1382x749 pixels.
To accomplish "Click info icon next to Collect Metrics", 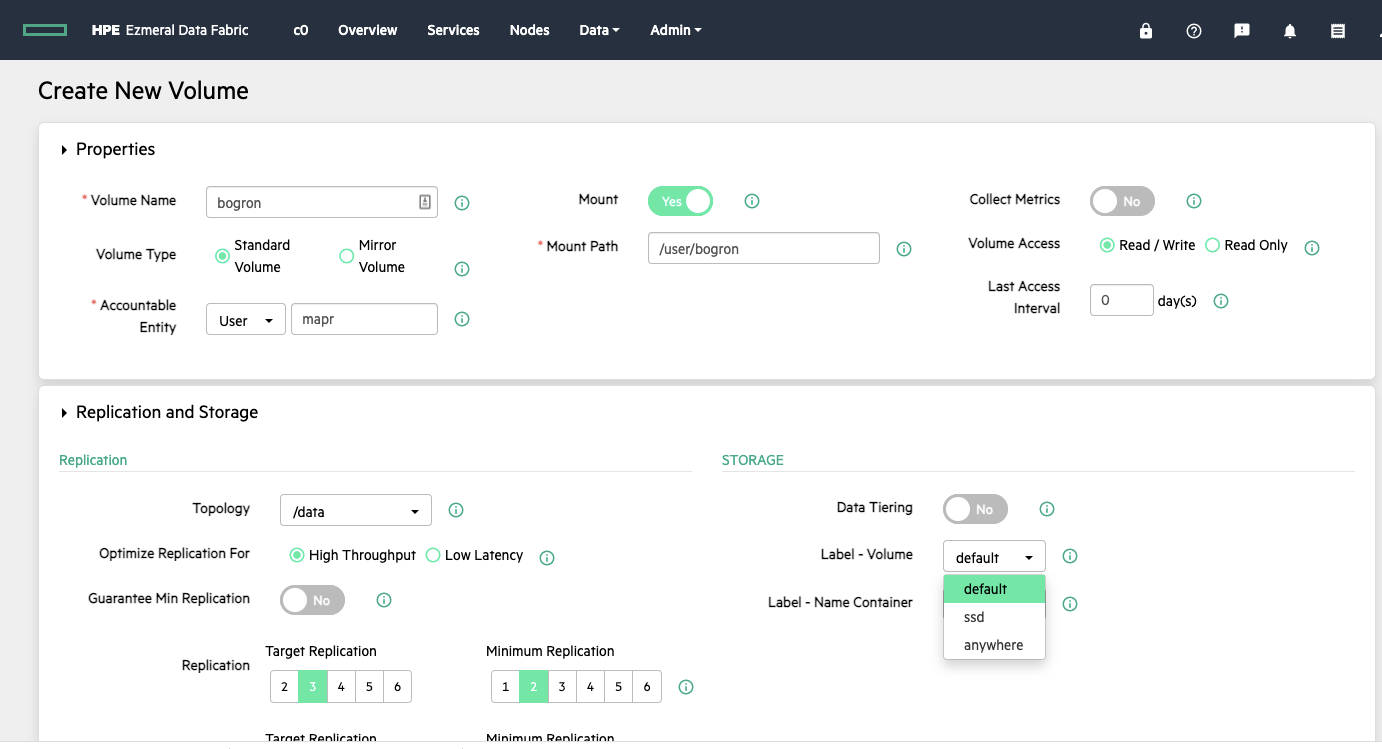I will 1194,201.
